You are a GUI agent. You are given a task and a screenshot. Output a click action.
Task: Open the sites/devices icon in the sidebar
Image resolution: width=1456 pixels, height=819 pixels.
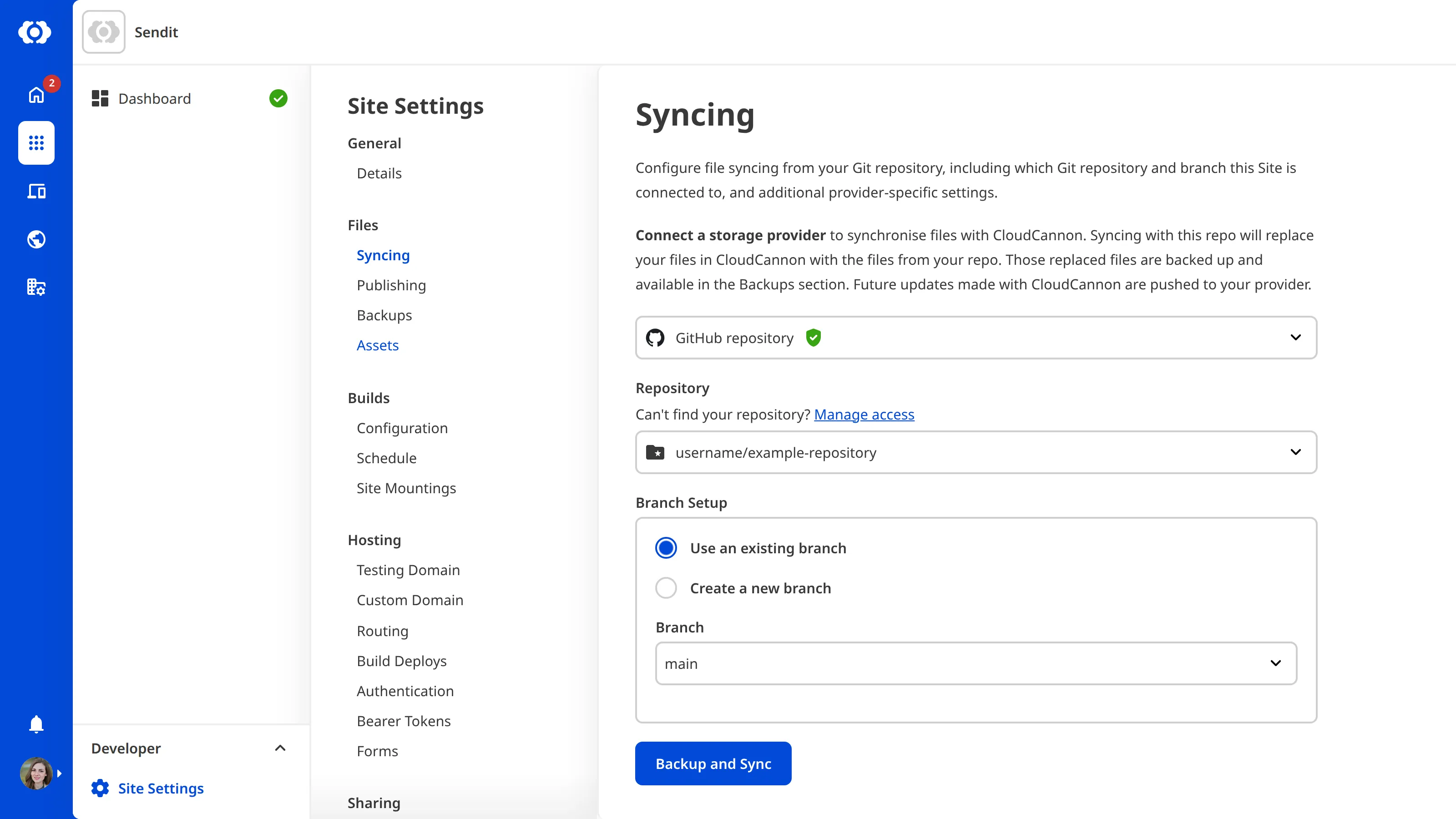coord(35,192)
